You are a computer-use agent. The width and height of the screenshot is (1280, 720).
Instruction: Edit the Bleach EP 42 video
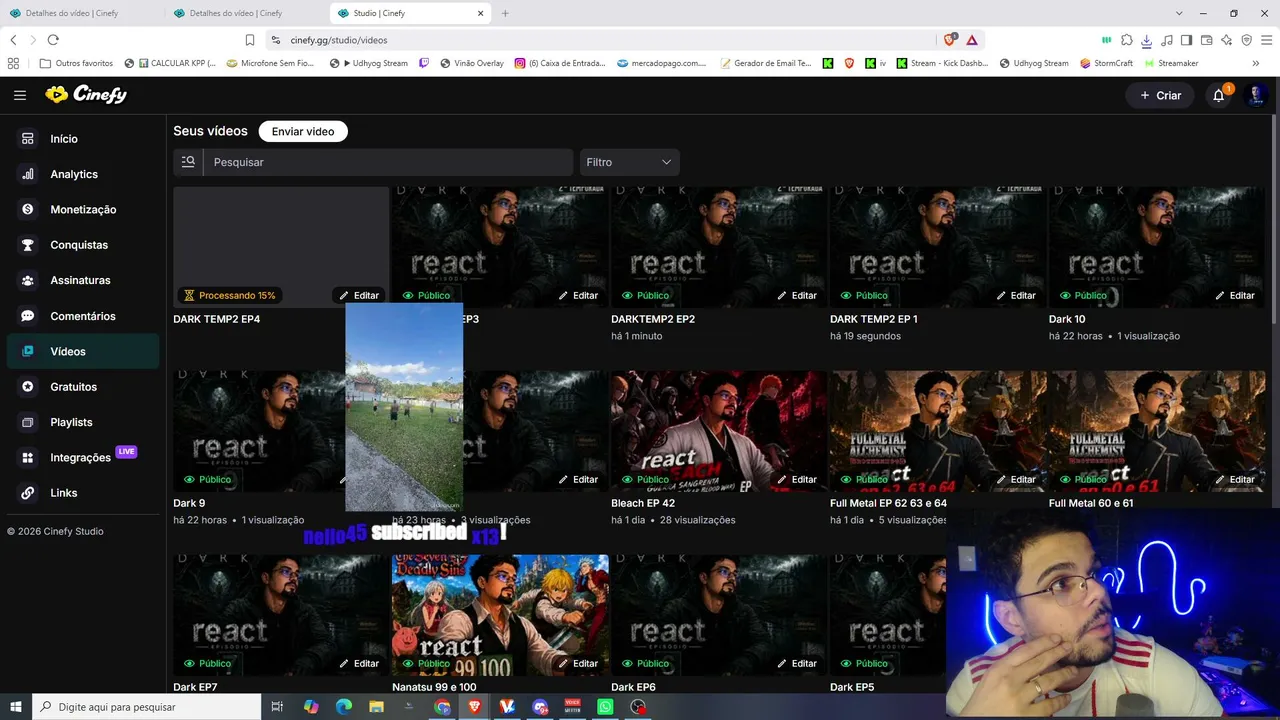tap(797, 479)
